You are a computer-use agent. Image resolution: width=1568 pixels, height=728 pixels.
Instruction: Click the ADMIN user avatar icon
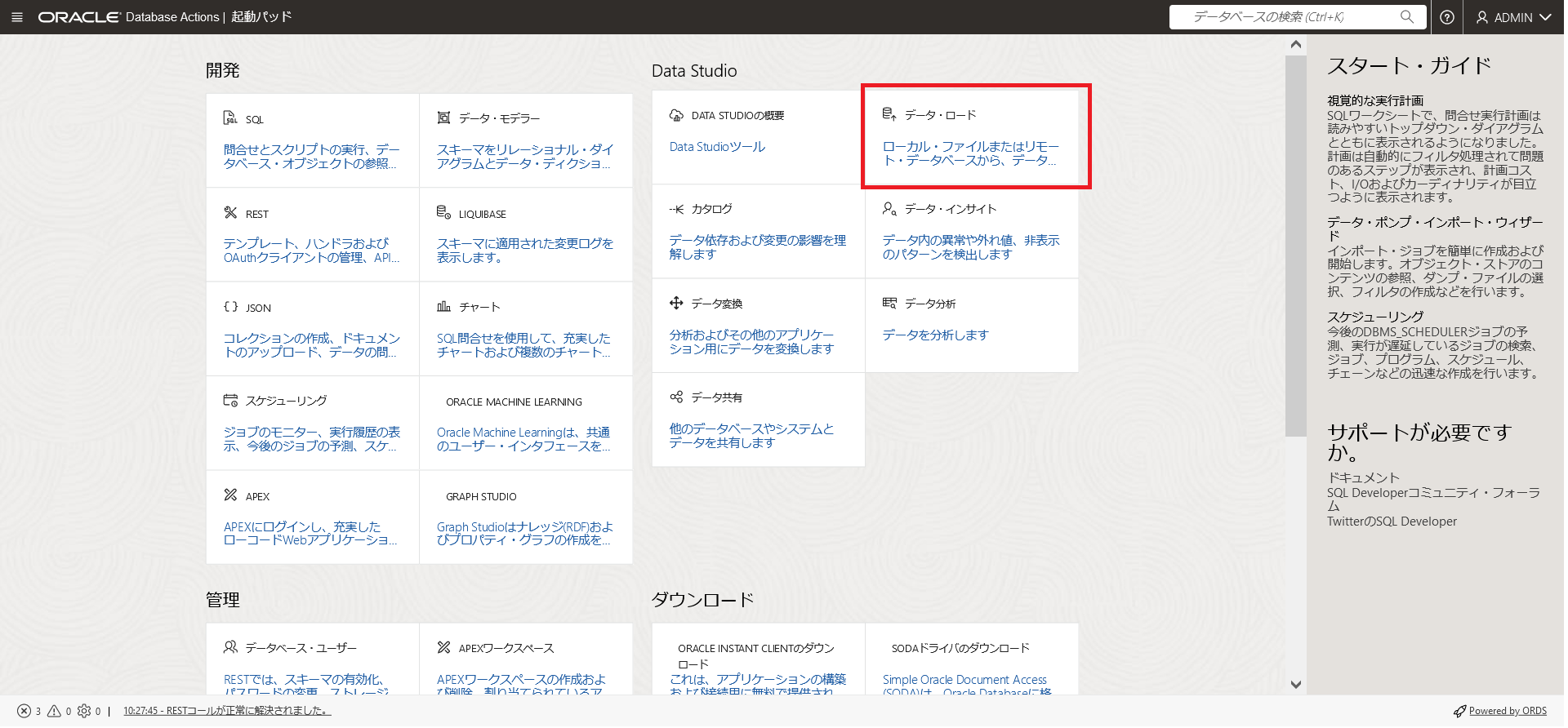tap(1481, 17)
